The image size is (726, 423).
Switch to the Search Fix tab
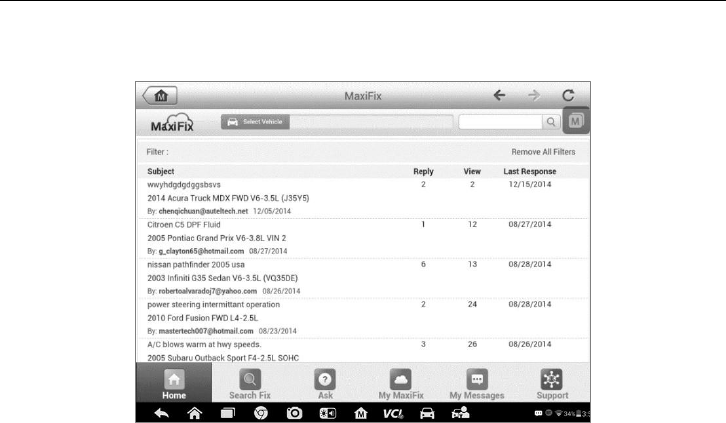click(250, 383)
